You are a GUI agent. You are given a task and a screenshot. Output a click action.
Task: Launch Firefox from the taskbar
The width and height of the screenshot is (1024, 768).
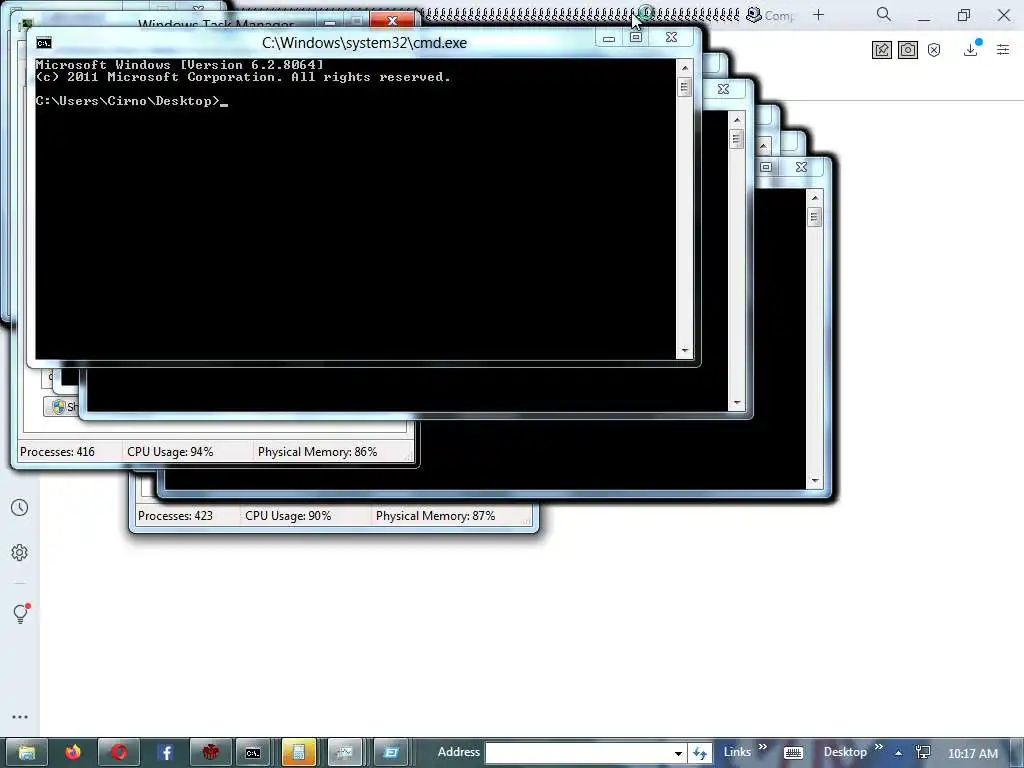click(x=73, y=752)
